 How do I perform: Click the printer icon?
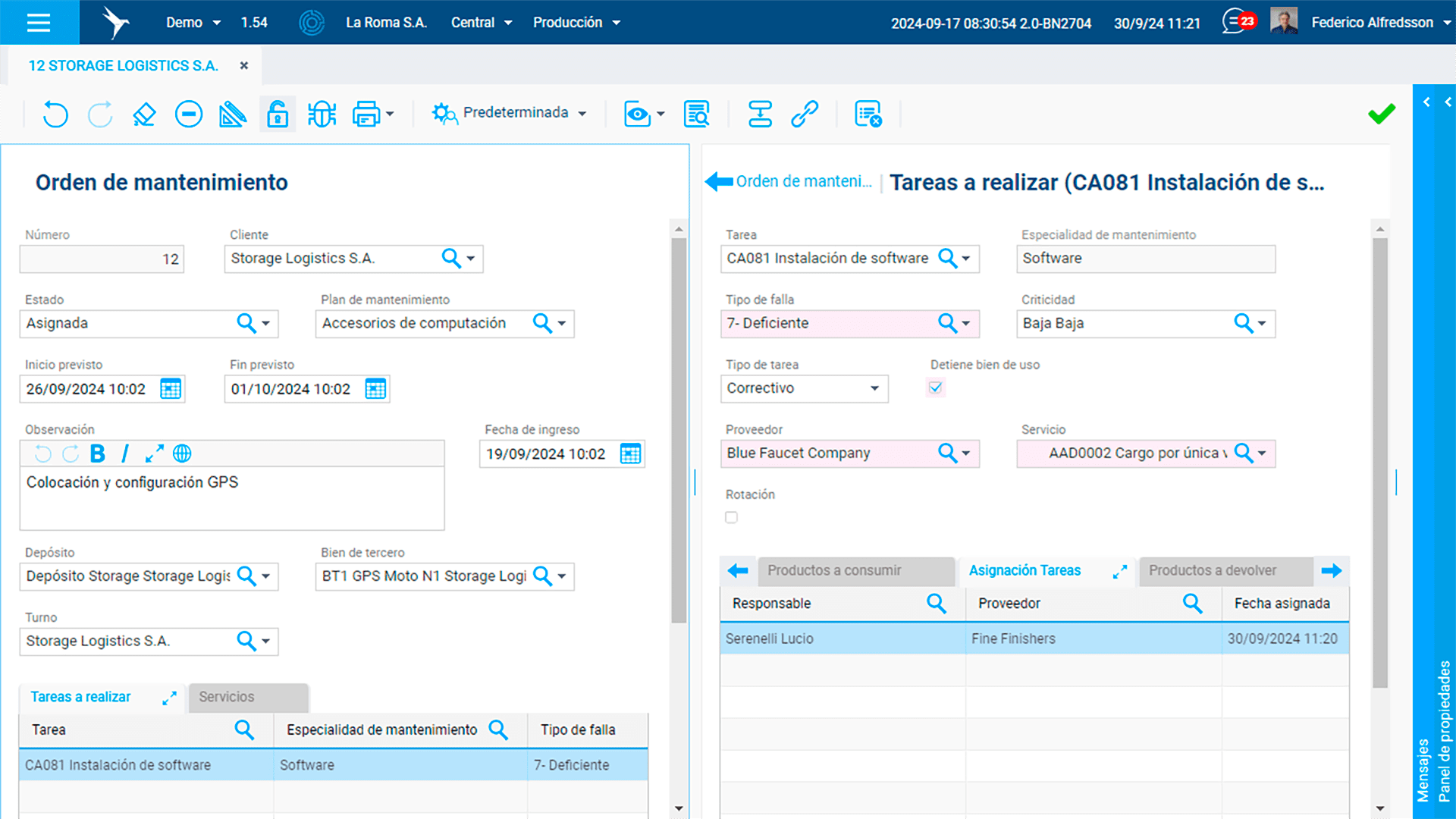pos(366,115)
